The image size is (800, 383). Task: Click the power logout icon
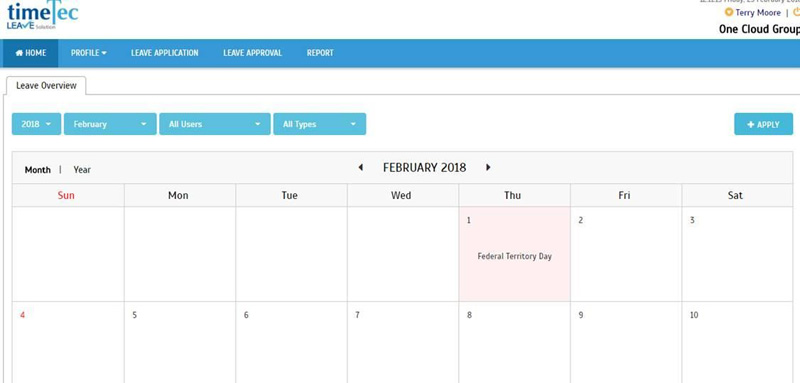(796, 12)
